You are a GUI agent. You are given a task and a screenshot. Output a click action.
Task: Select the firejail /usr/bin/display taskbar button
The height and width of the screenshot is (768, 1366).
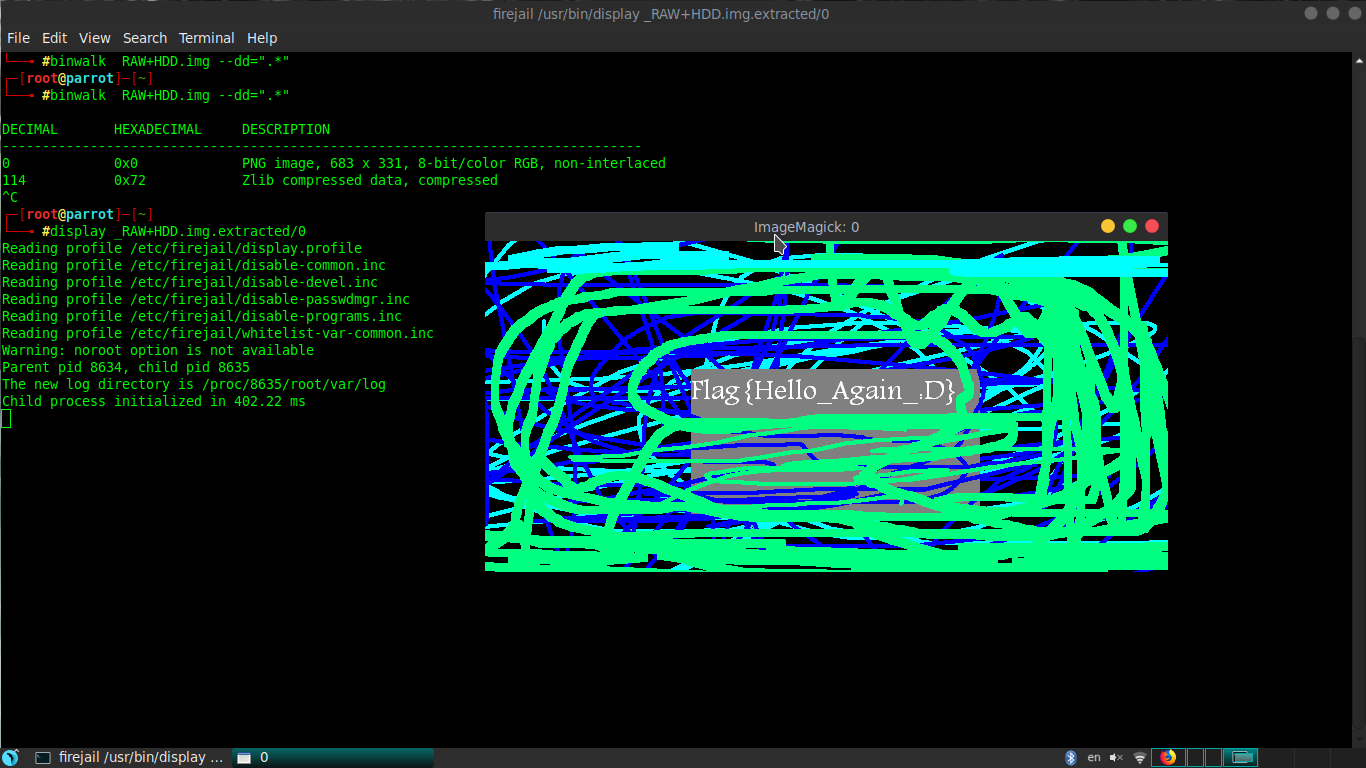click(140, 757)
